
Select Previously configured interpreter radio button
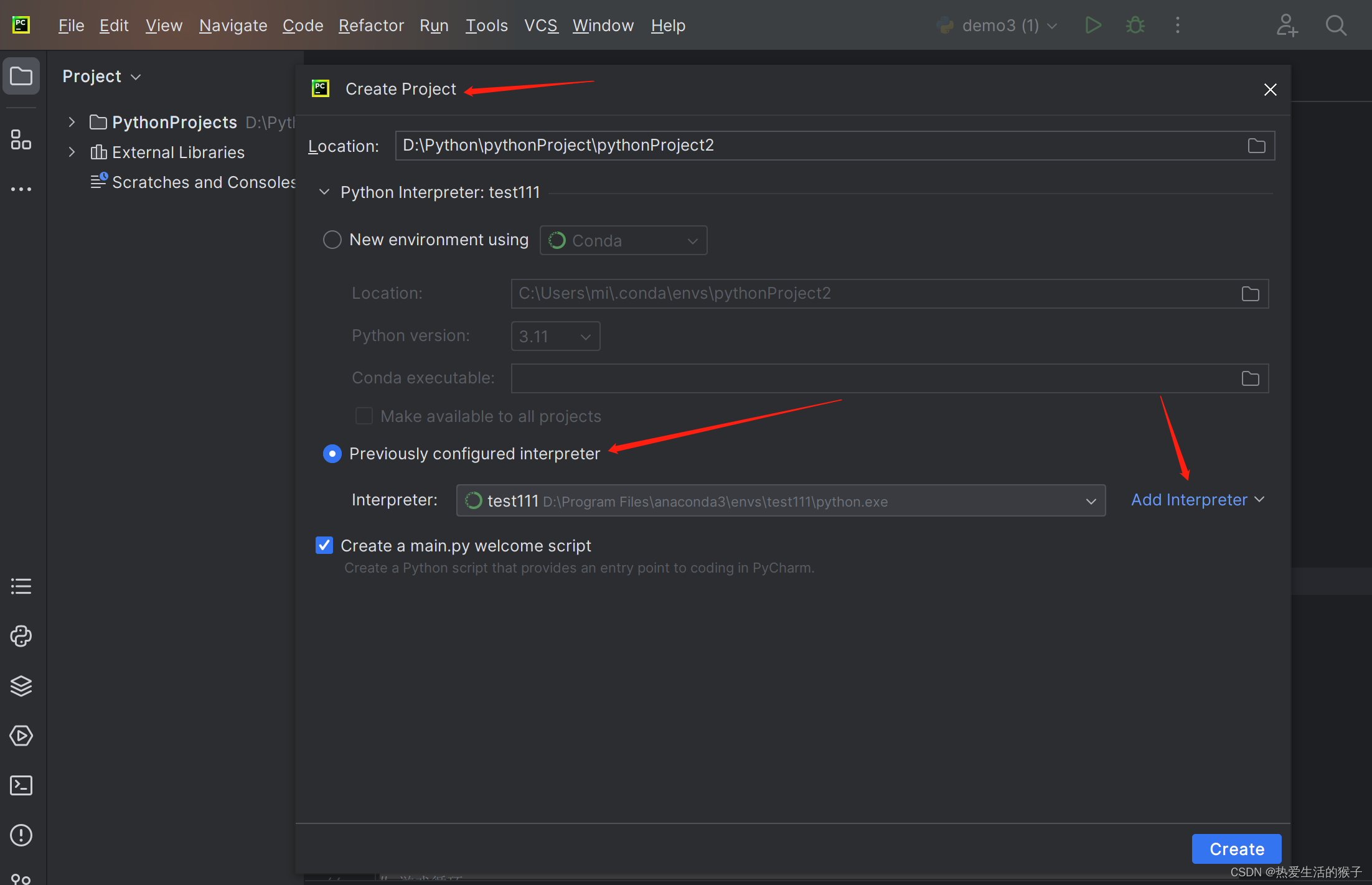coord(332,454)
